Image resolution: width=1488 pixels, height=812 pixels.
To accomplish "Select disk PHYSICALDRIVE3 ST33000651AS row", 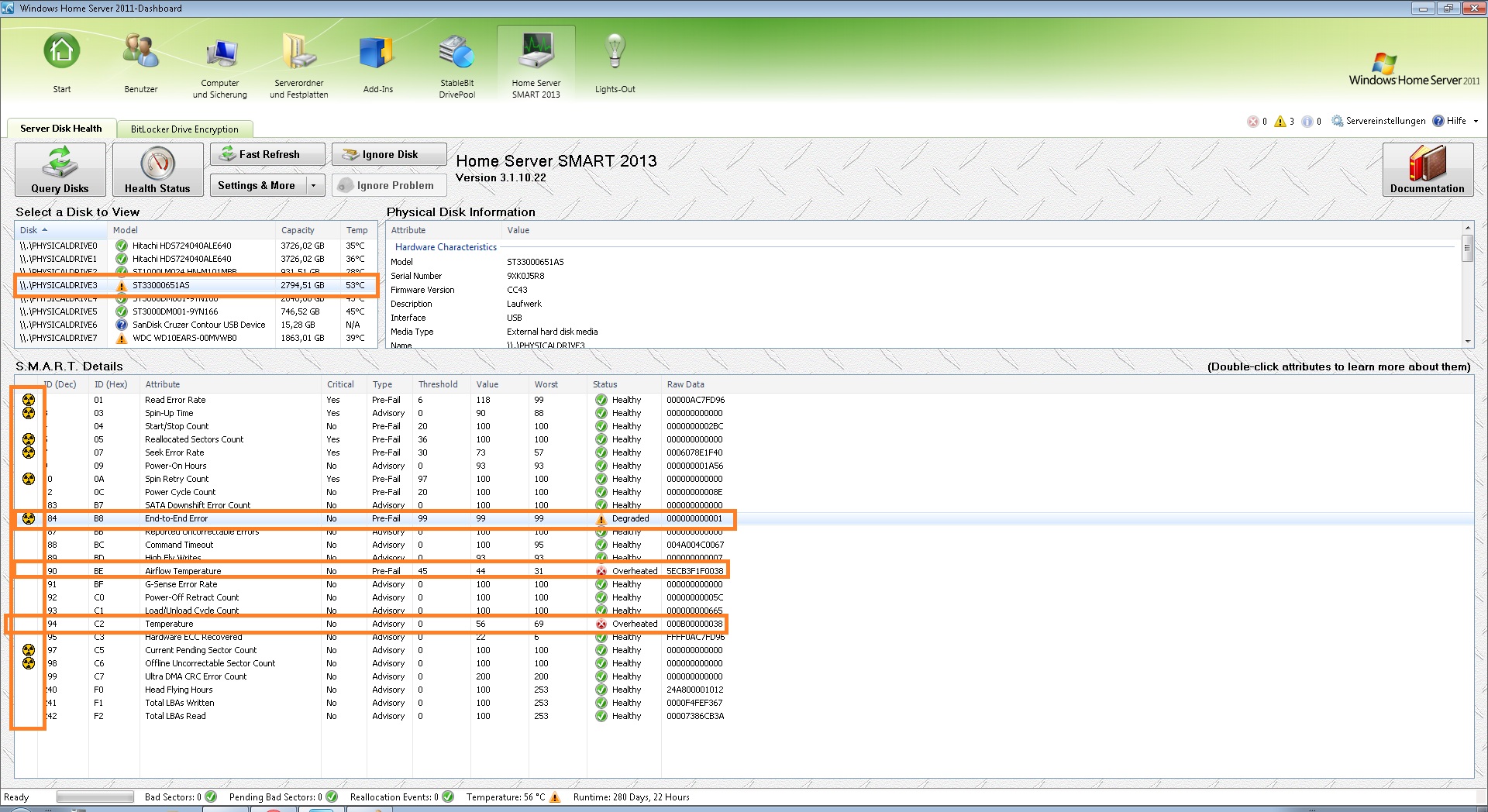I will [x=195, y=285].
